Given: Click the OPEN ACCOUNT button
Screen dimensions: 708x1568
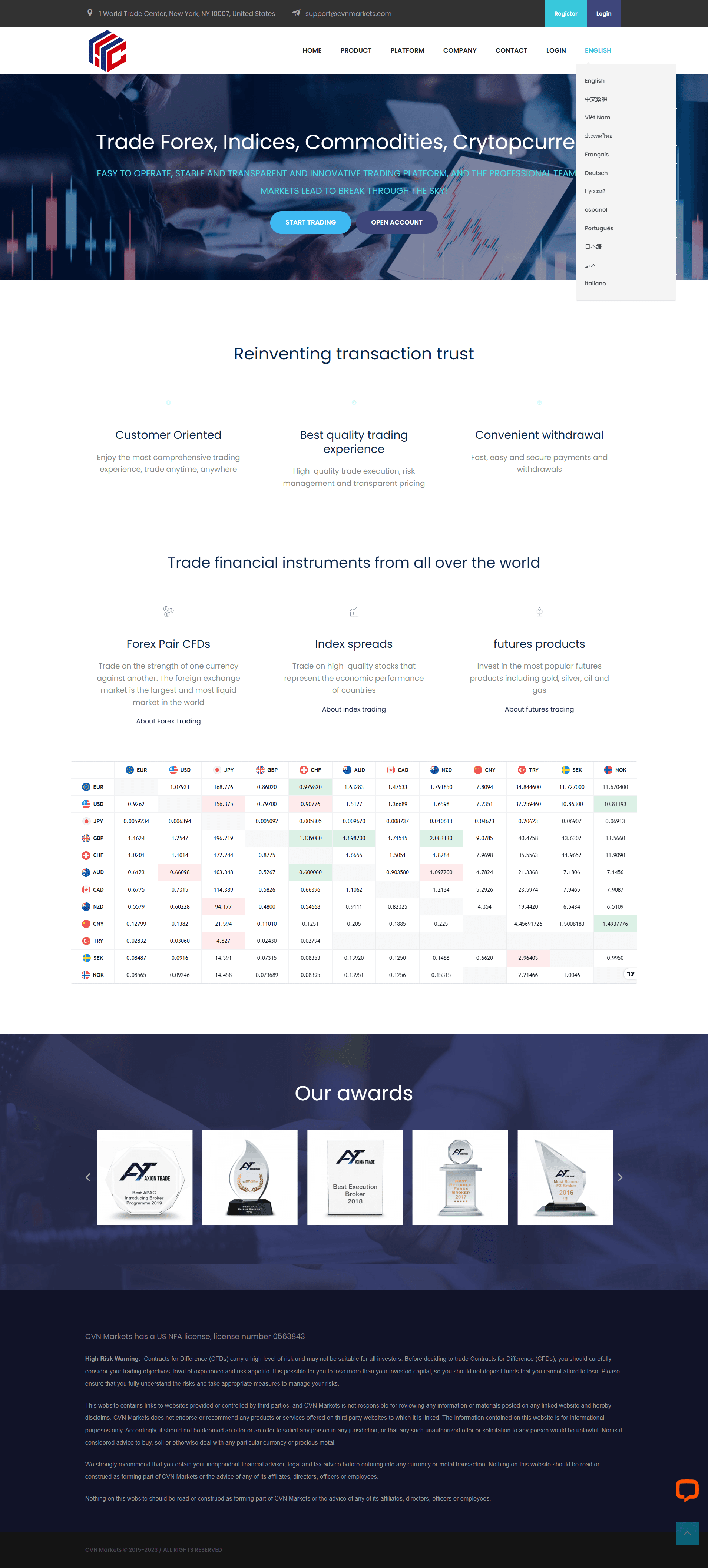Looking at the screenshot, I should click(x=396, y=222).
